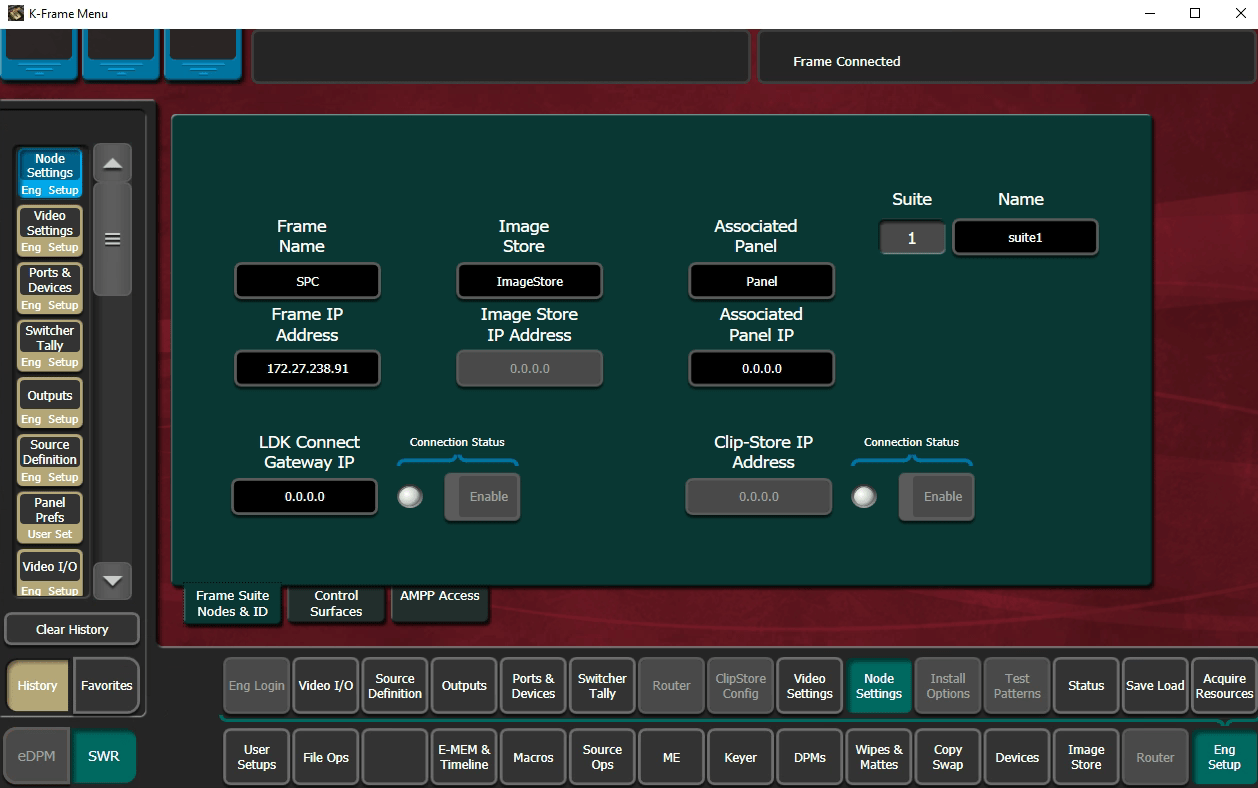Edit the LDK Connect Gateway IP field
Image resolution: width=1258 pixels, height=788 pixels.
click(304, 496)
